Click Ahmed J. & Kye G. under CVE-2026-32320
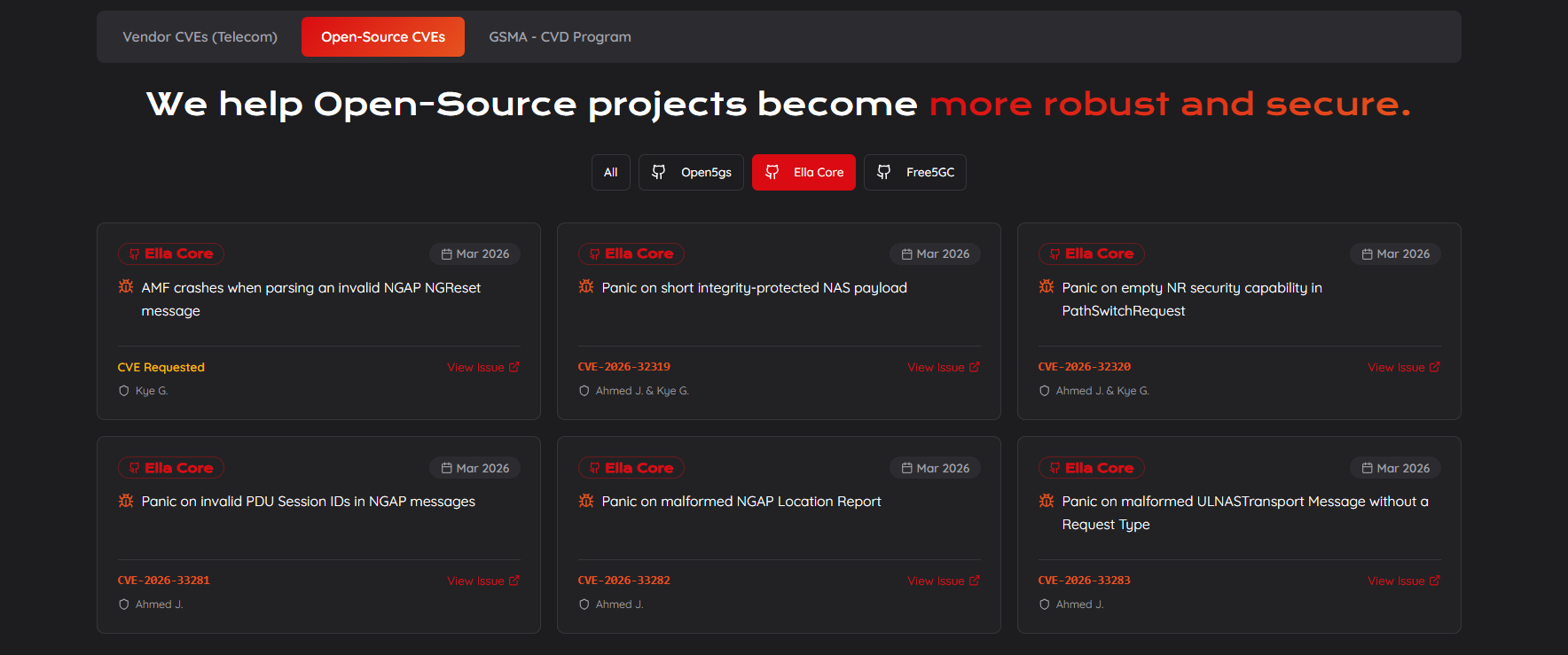This screenshot has width=1568, height=655. 1102,391
